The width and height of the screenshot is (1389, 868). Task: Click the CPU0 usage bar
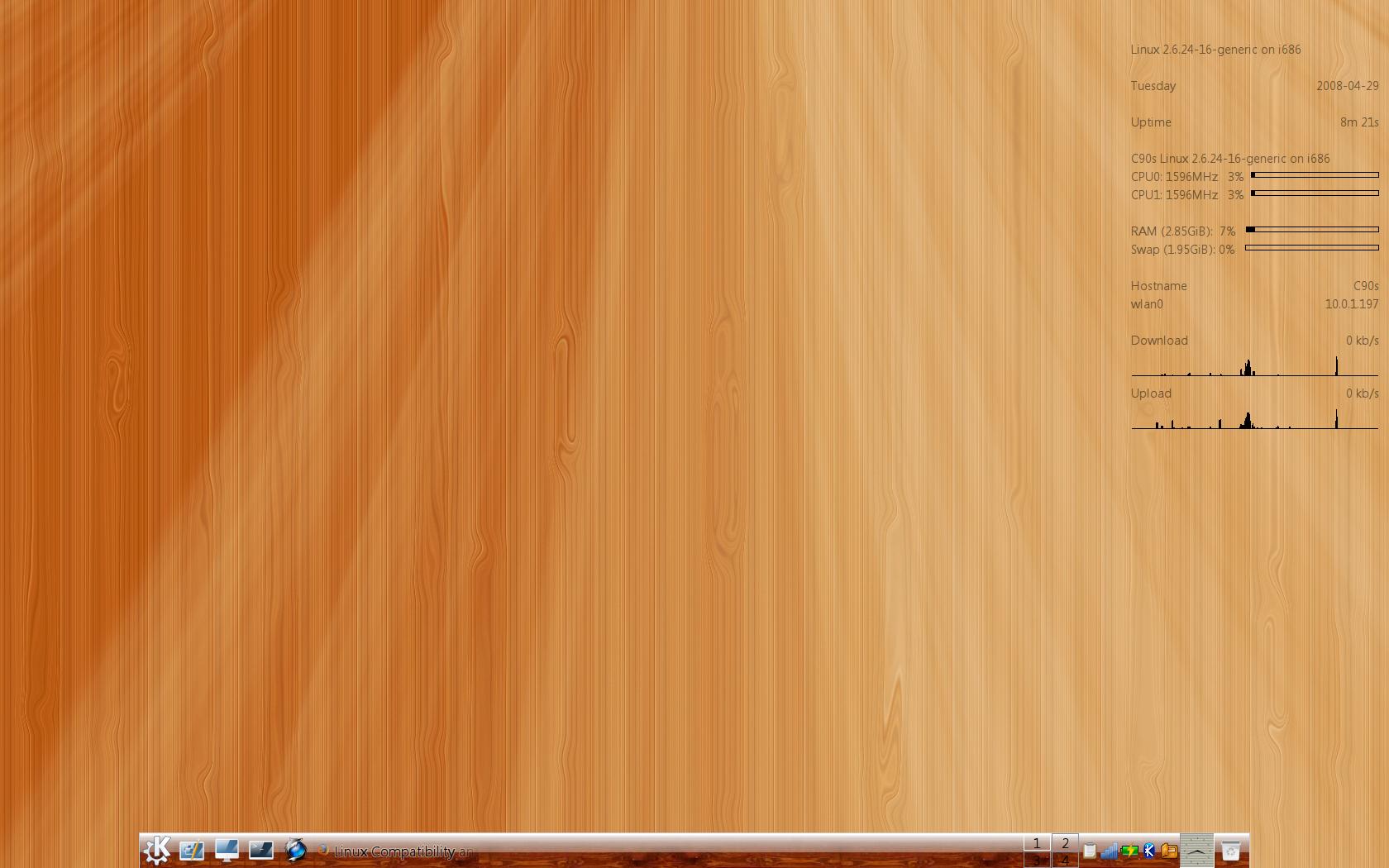(x=1315, y=175)
